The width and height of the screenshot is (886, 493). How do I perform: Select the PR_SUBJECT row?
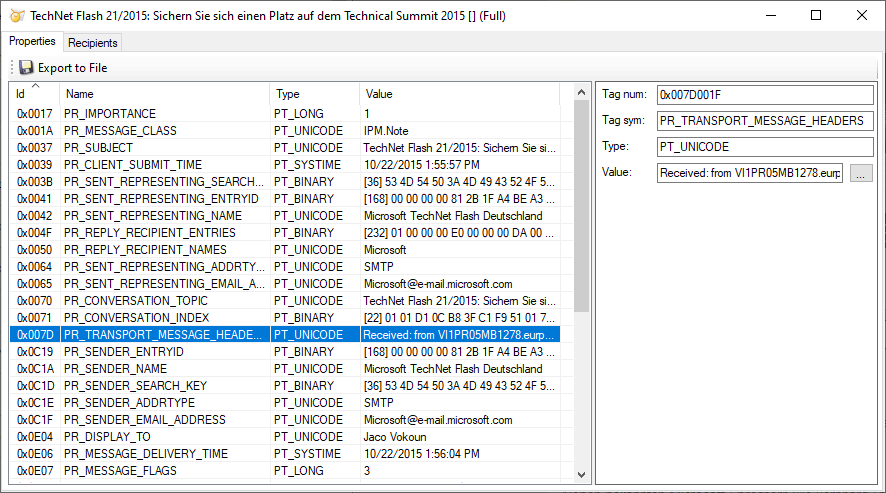pos(285,148)
